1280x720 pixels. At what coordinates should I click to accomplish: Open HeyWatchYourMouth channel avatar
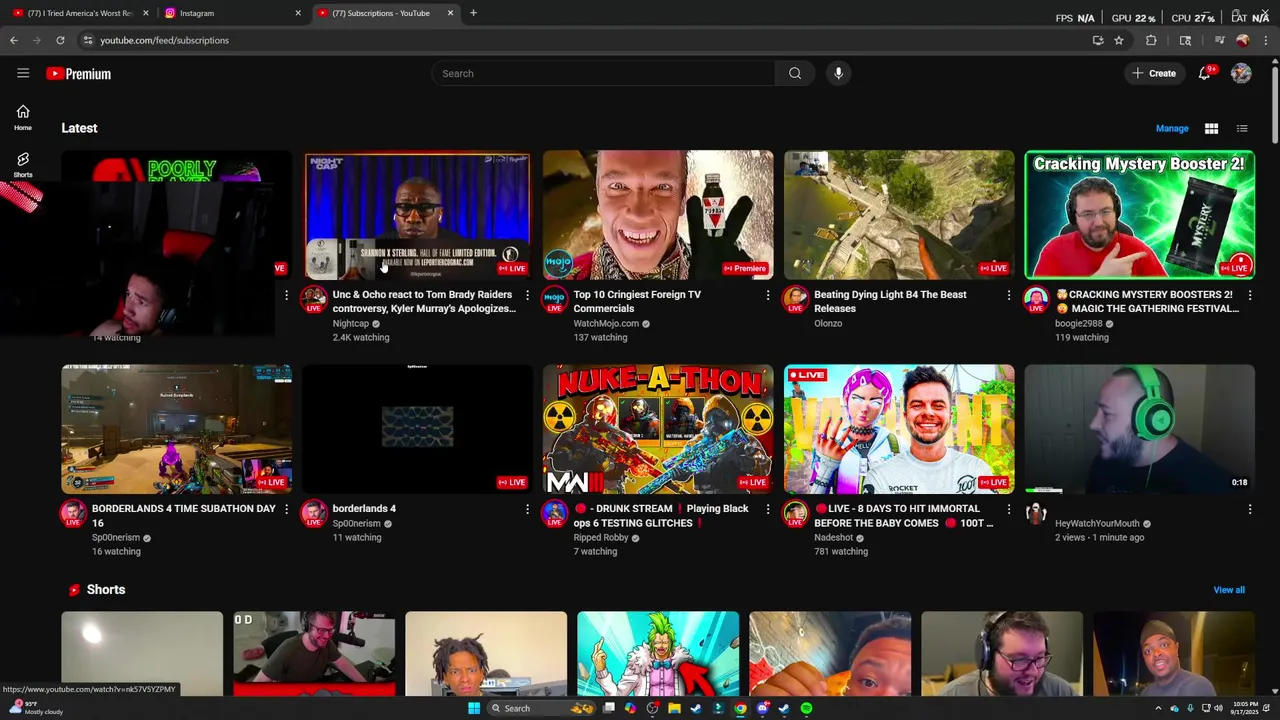(1036, 512)
